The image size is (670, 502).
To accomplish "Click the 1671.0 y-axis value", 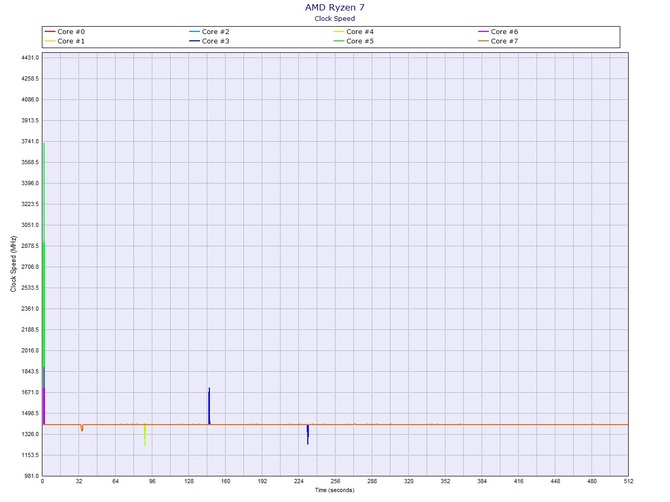I will 30,392.
